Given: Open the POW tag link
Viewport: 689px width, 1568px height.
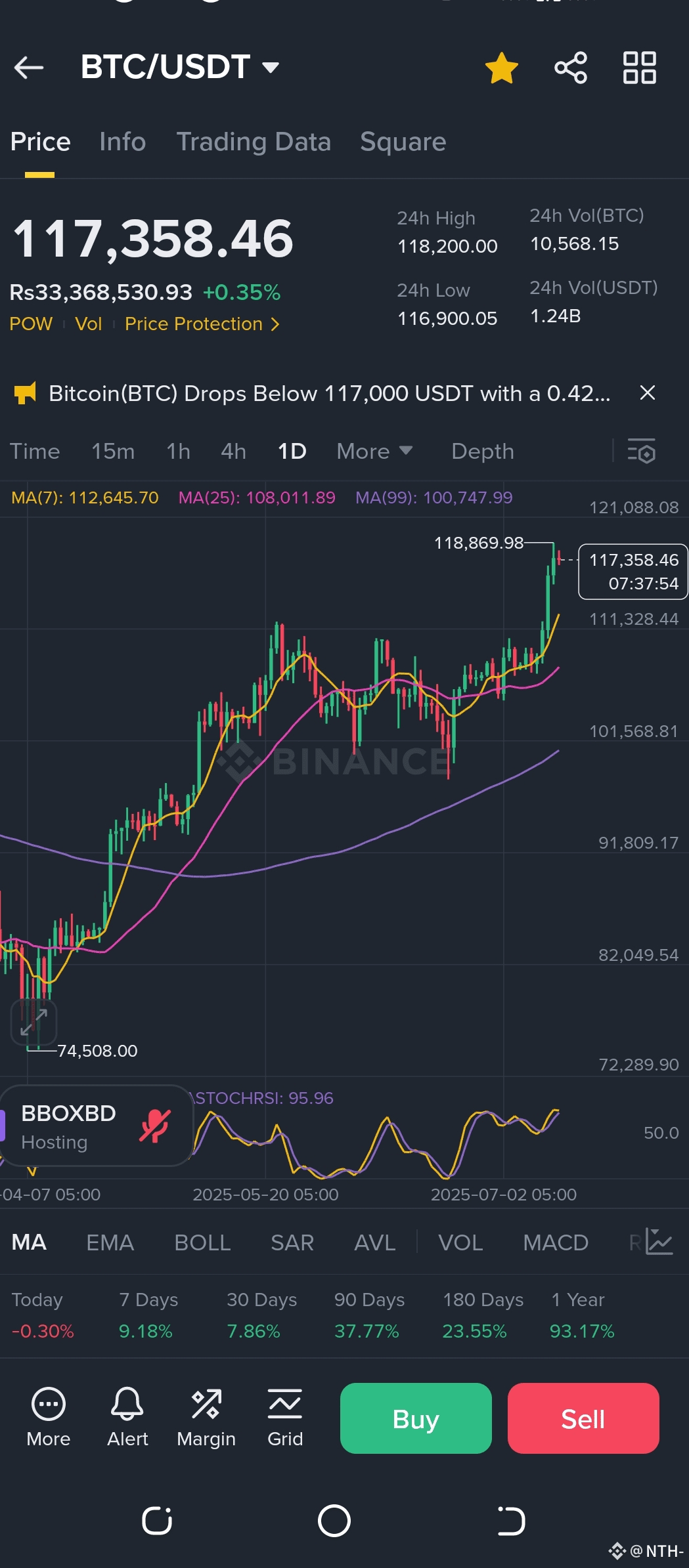Looking at the screenshot, I should (x=31, y=324).
